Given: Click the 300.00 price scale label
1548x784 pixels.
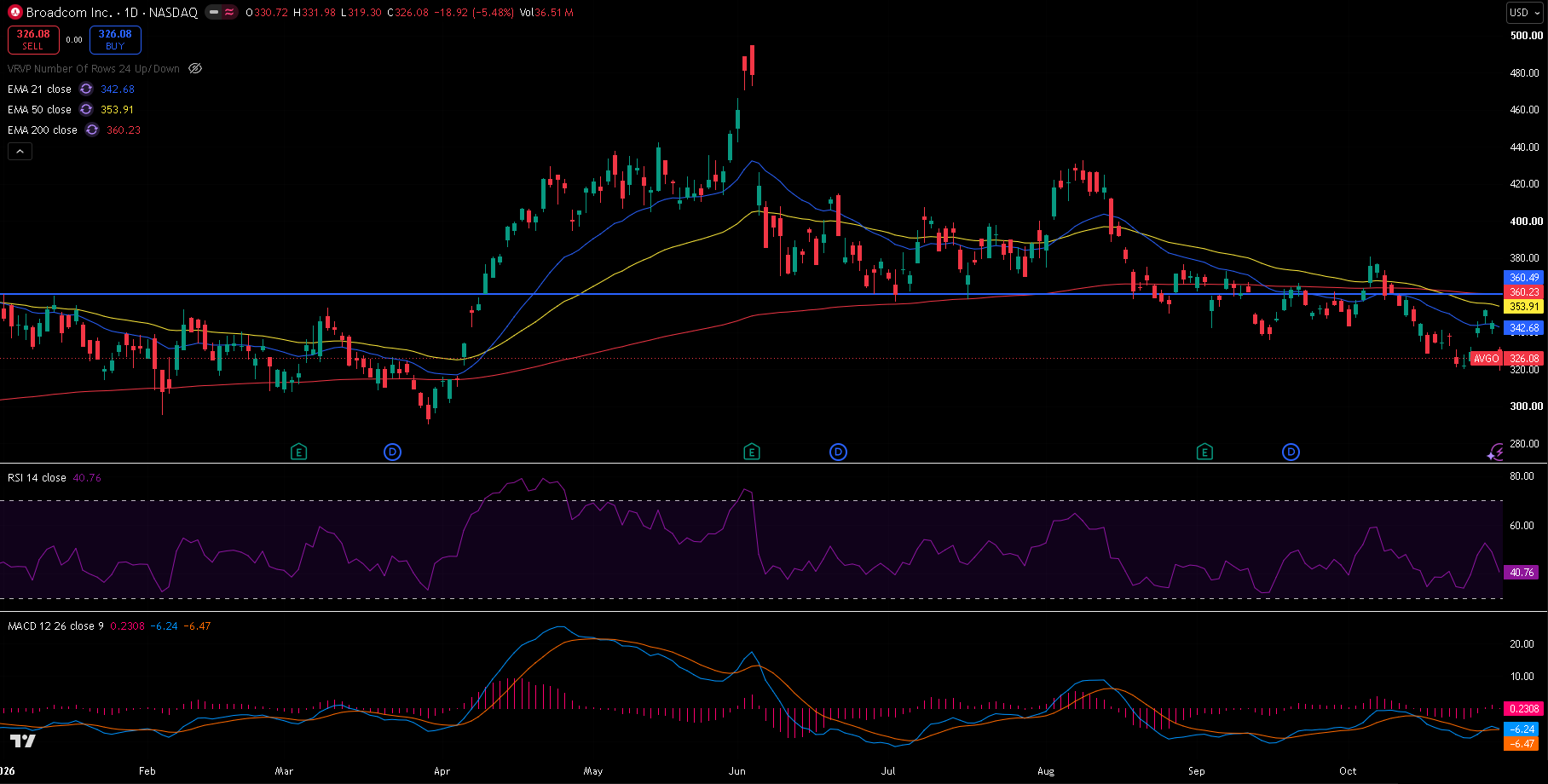Looking at the screenshot, I should click(x=1526, y=406).
